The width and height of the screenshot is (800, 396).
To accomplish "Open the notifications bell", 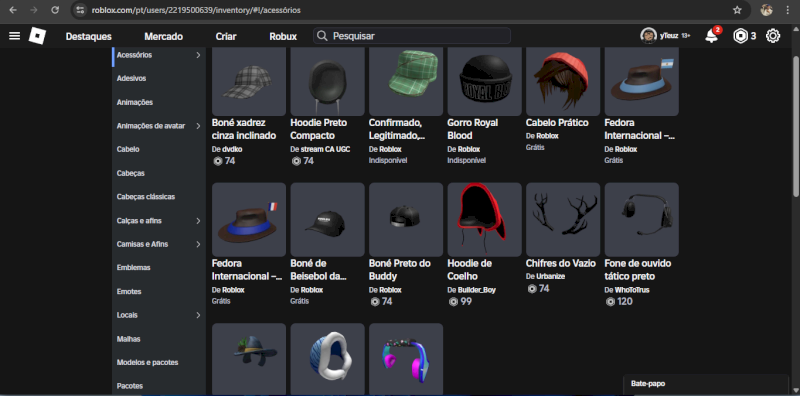I will click(x=711, y=36).
